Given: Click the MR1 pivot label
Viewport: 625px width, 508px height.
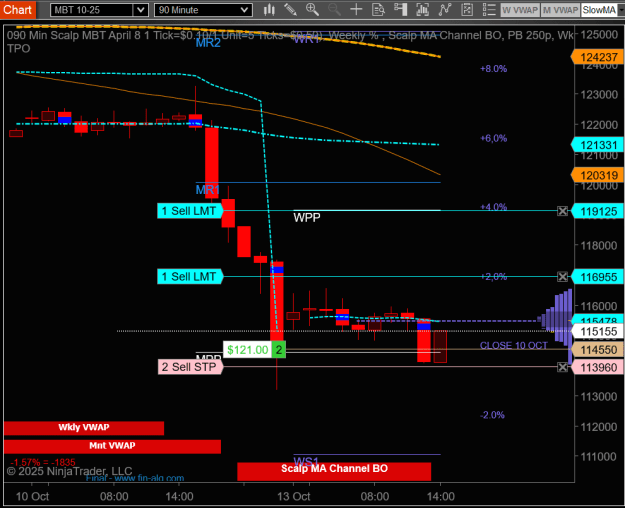Looking at the screenshot, I should (208, 189).
